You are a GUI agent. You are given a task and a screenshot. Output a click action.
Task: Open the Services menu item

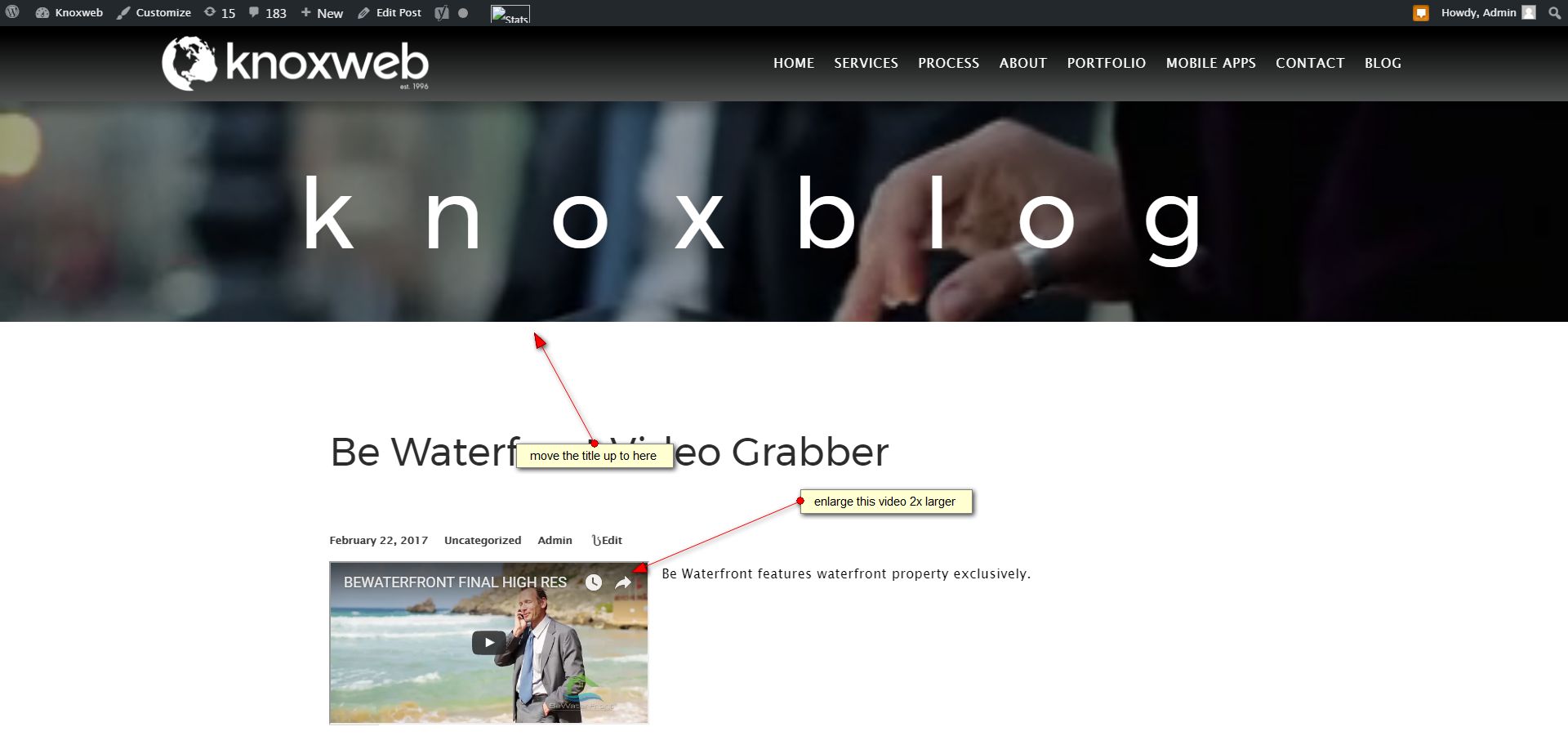pyautogui.click(x=866, y=63)
